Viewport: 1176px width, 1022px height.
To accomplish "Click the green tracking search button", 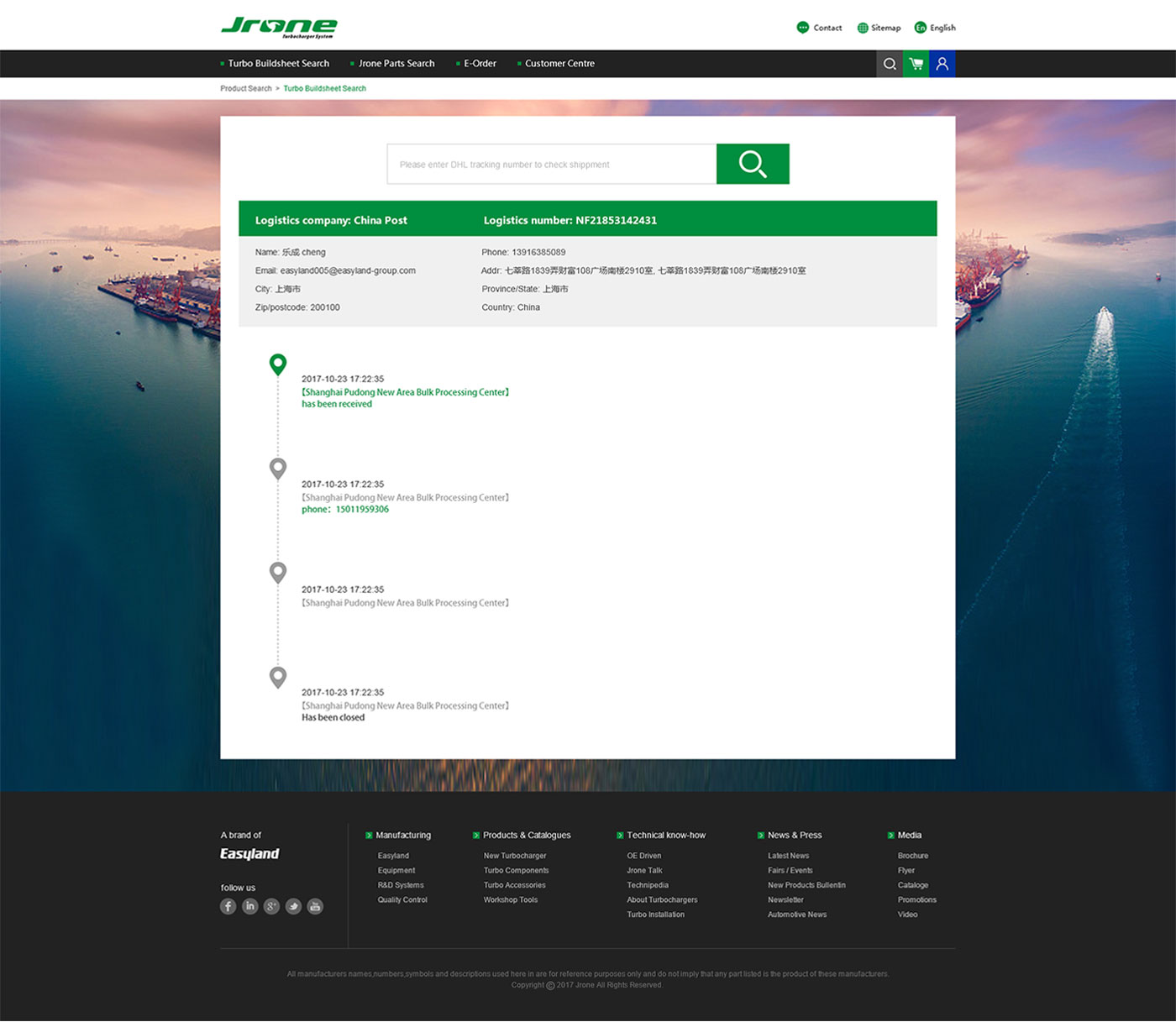I will 752,164.
